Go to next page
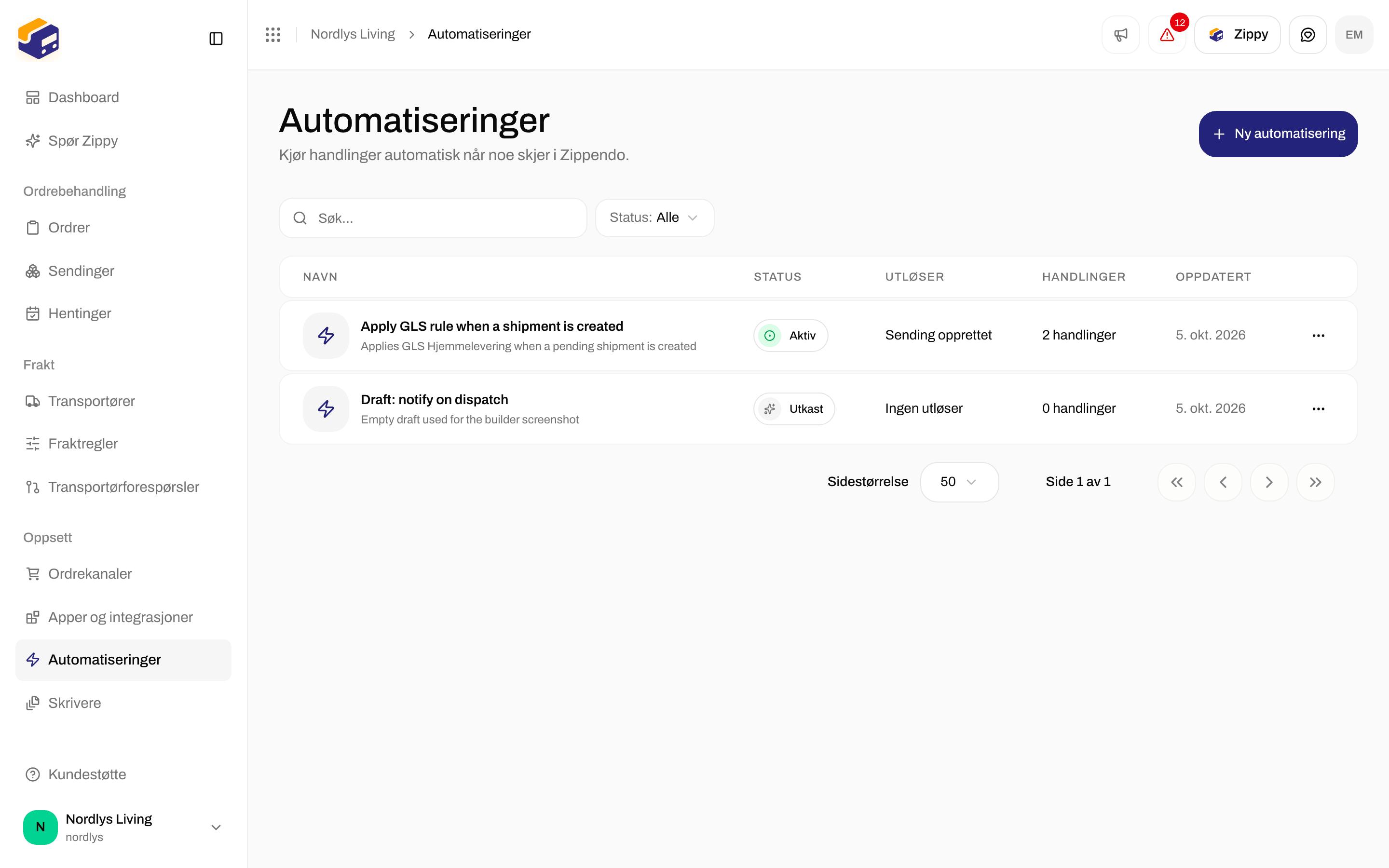This screenshot has width=1389, height=868. [x=1269, y=482]
